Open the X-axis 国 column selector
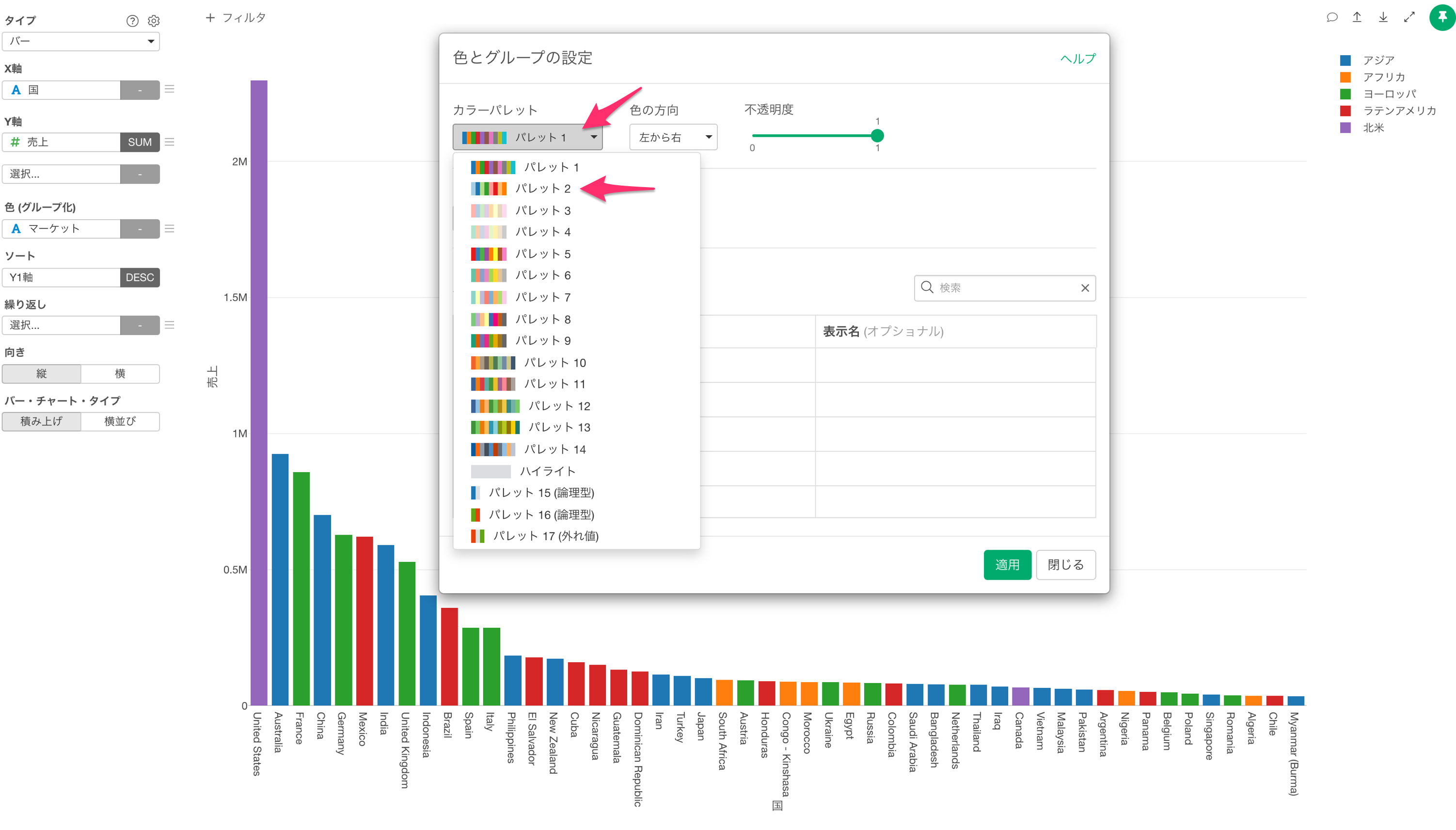The width and height of the screenshot is (1456, 830). 62,90
